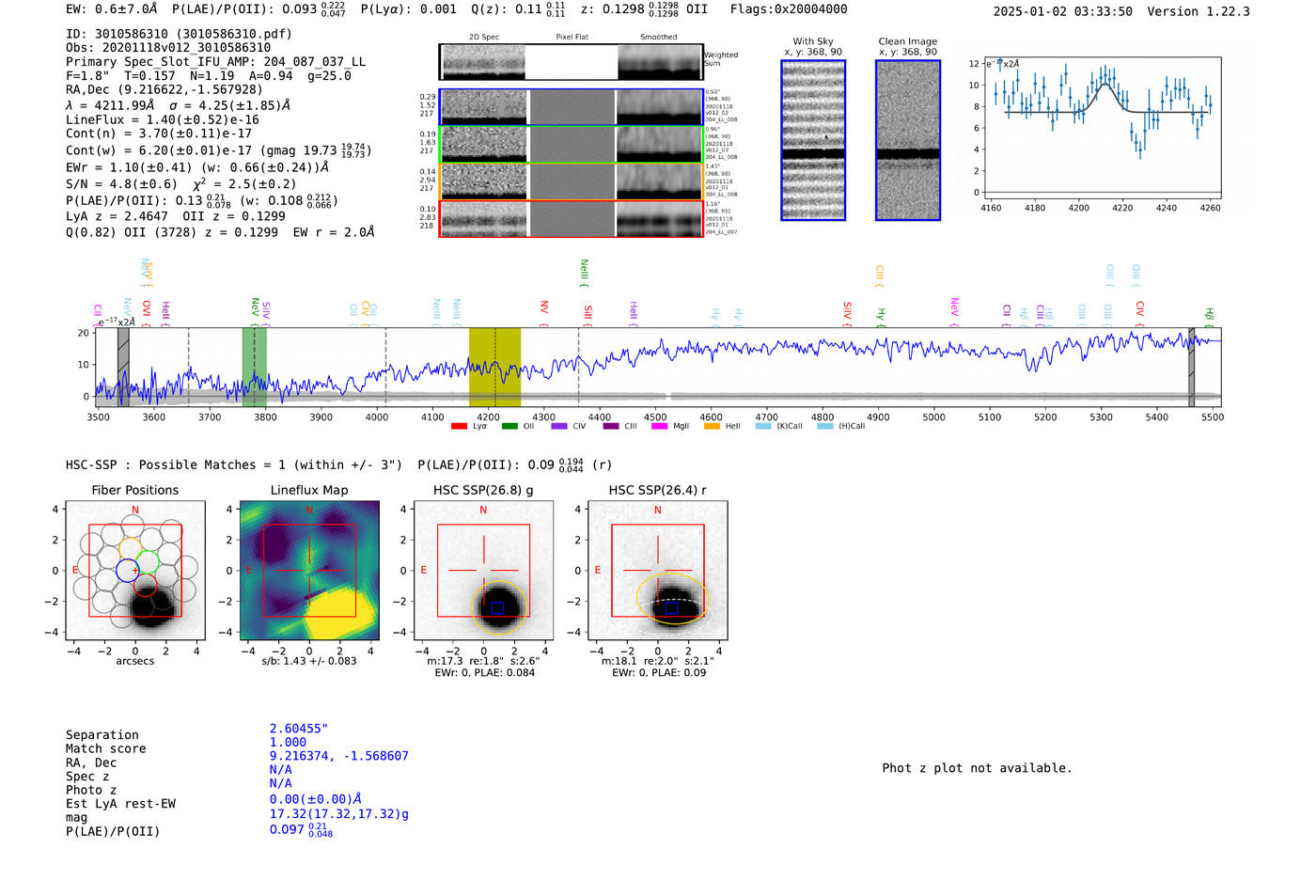Select the blue-bordered 2D Spec fiber row
Screen dimensions: 1316x896
click(x=483, y=107)
